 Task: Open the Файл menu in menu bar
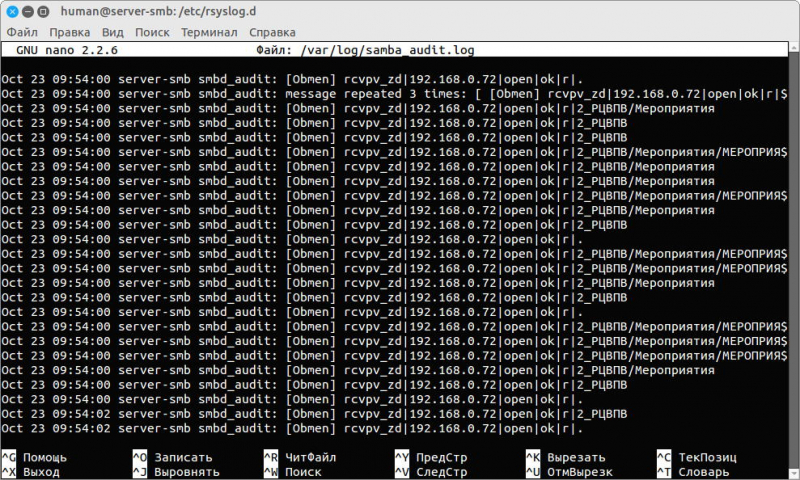21,32
